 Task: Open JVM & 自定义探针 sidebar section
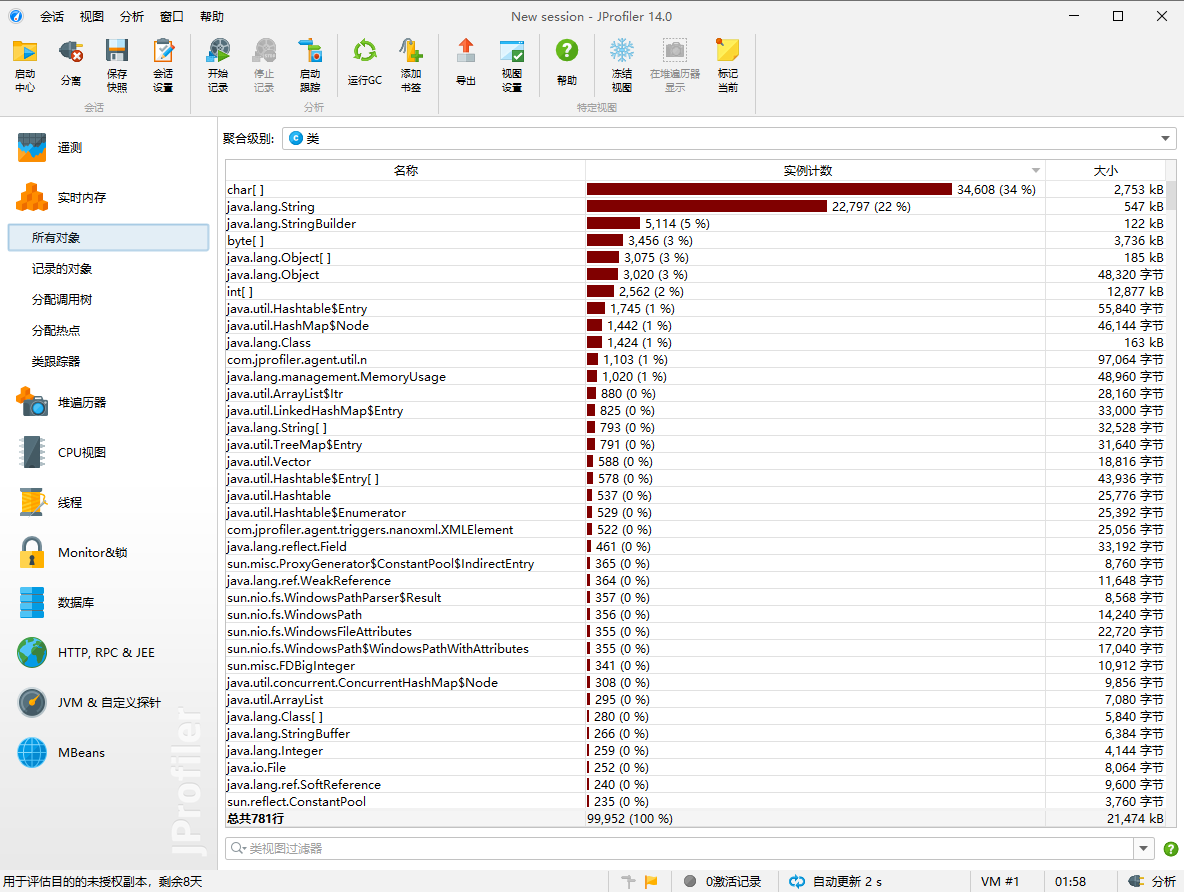coord(109,702)
